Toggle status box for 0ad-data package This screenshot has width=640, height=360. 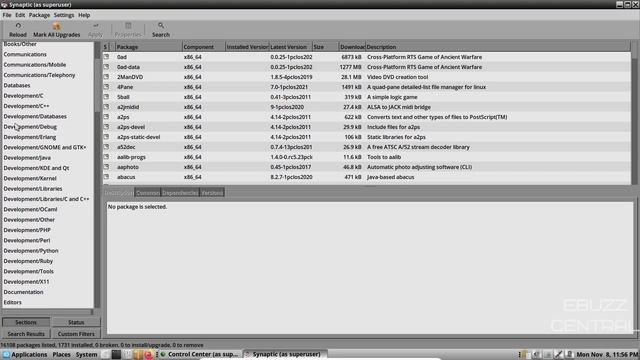click(107, 67)
